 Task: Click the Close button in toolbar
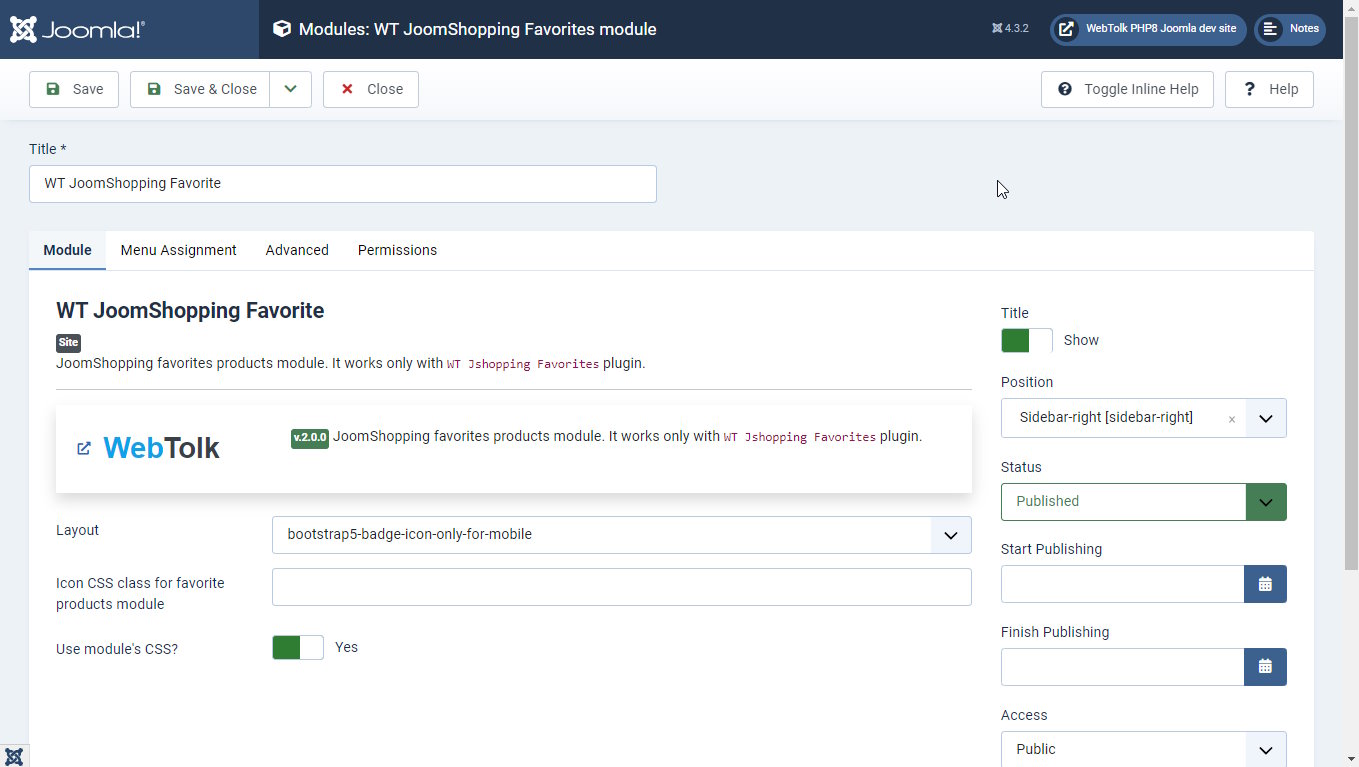(371, 89)
